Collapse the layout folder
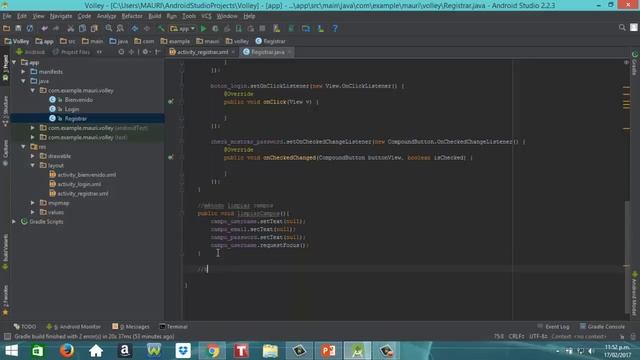640x360 pixels. (33, 166)
